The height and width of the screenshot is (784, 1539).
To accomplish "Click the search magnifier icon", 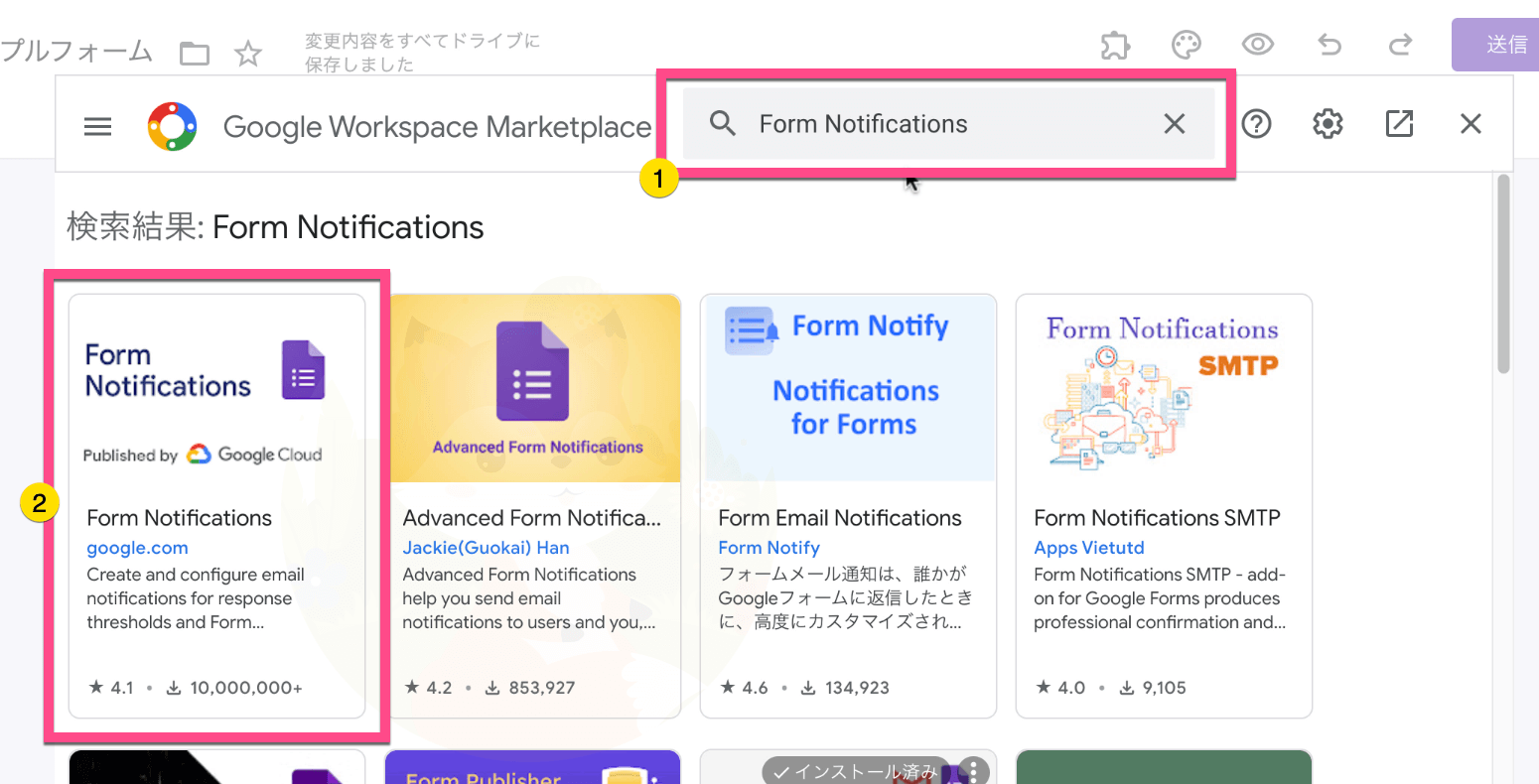I will 723,124.
